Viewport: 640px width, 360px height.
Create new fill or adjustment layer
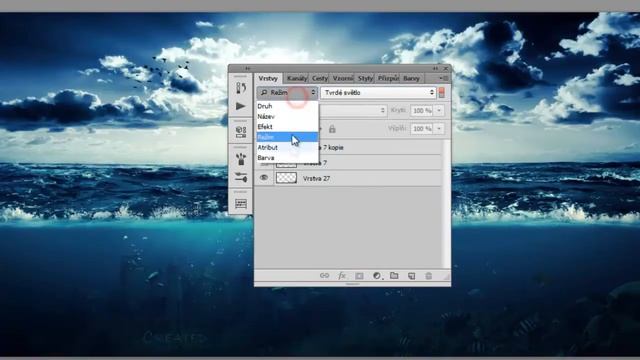click(x=377, y=276)
